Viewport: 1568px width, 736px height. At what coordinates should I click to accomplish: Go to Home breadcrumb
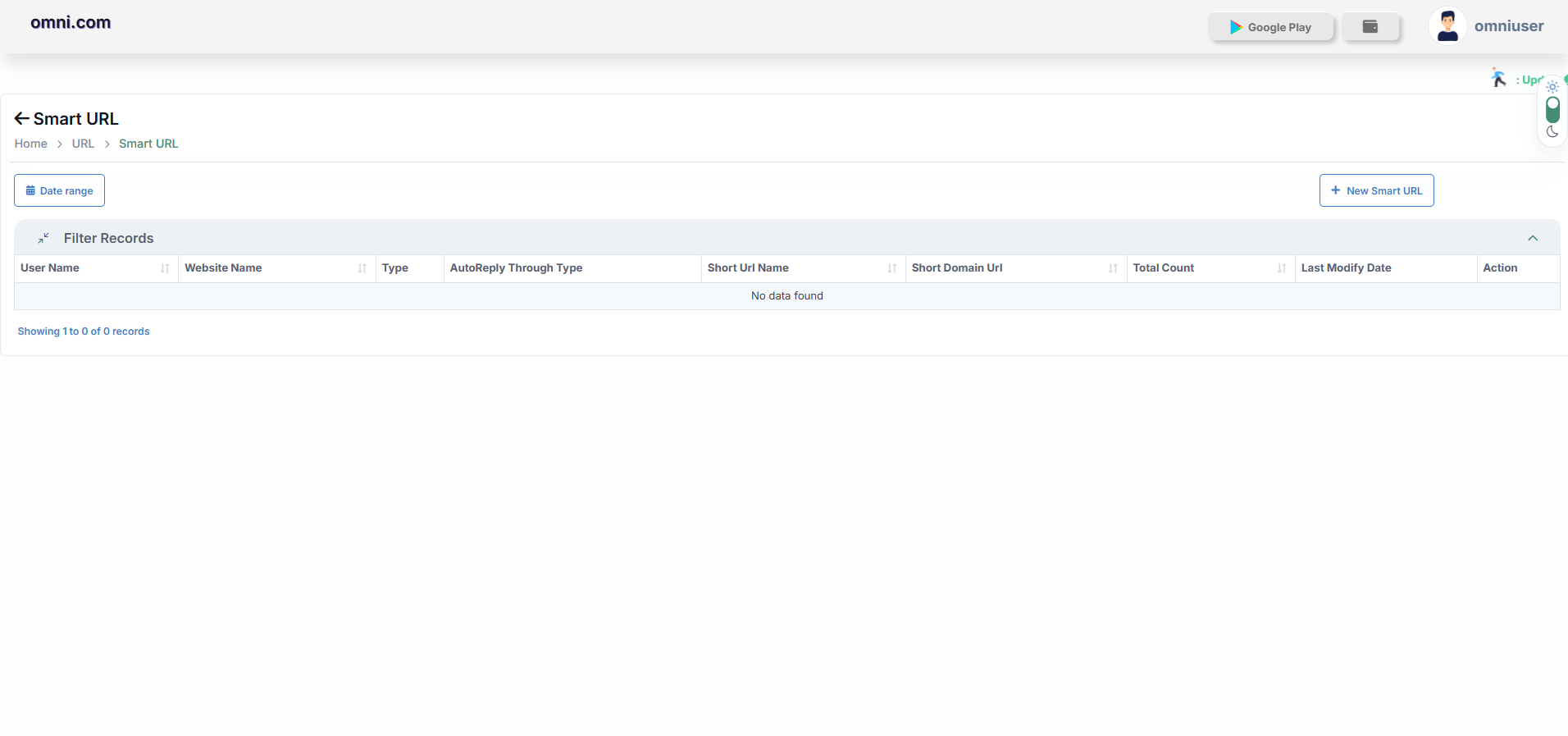31,144
